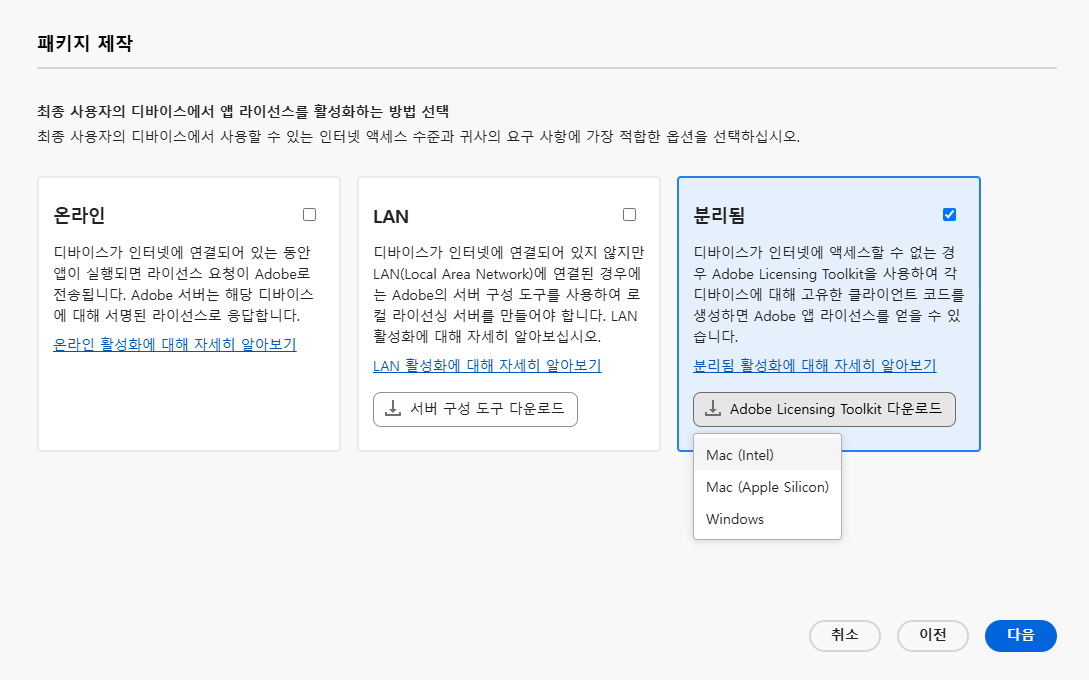Choose Windows from download menu
The height and width of the screenshot is (680, 1089).
767,519
